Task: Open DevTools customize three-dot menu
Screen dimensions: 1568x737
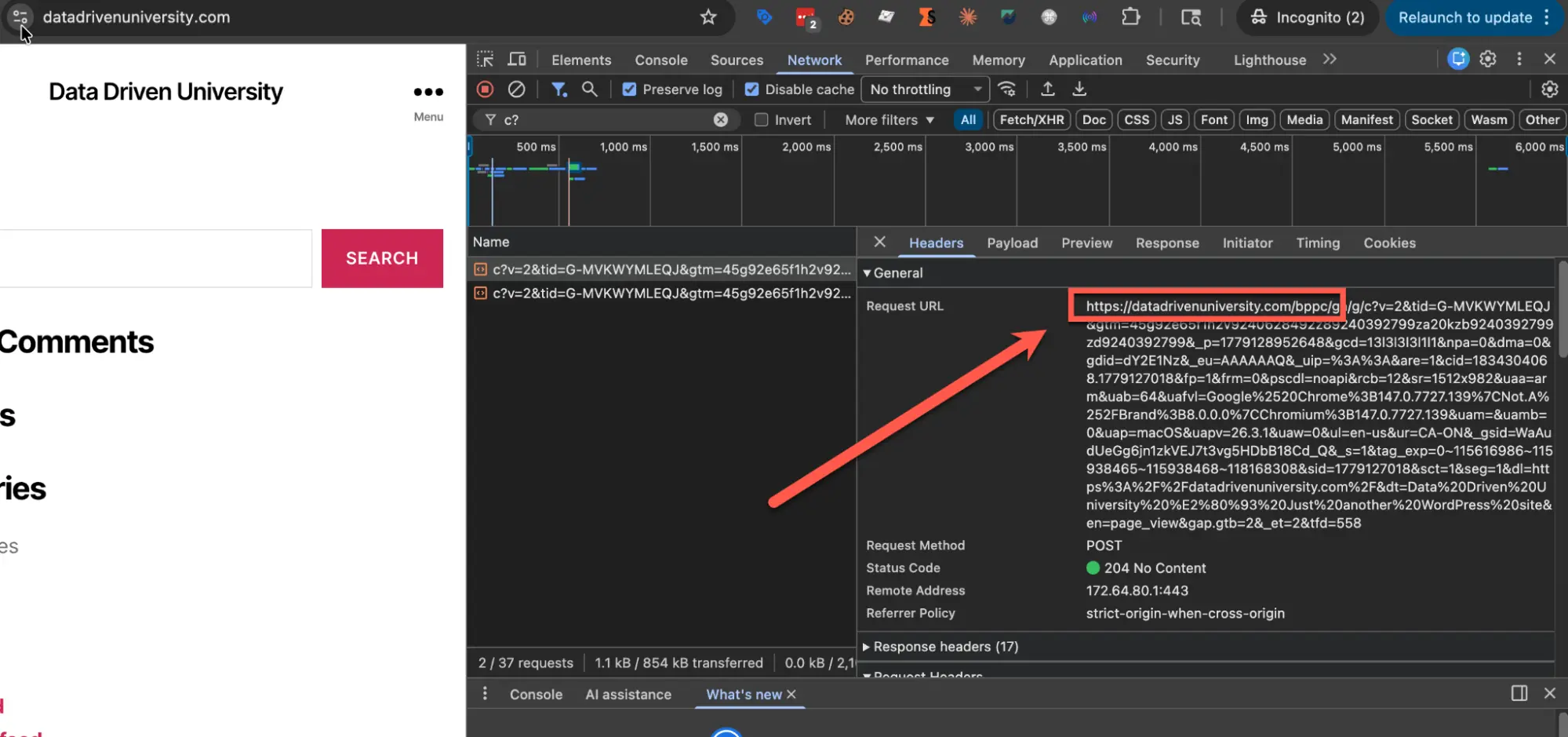Action: 1519,59
